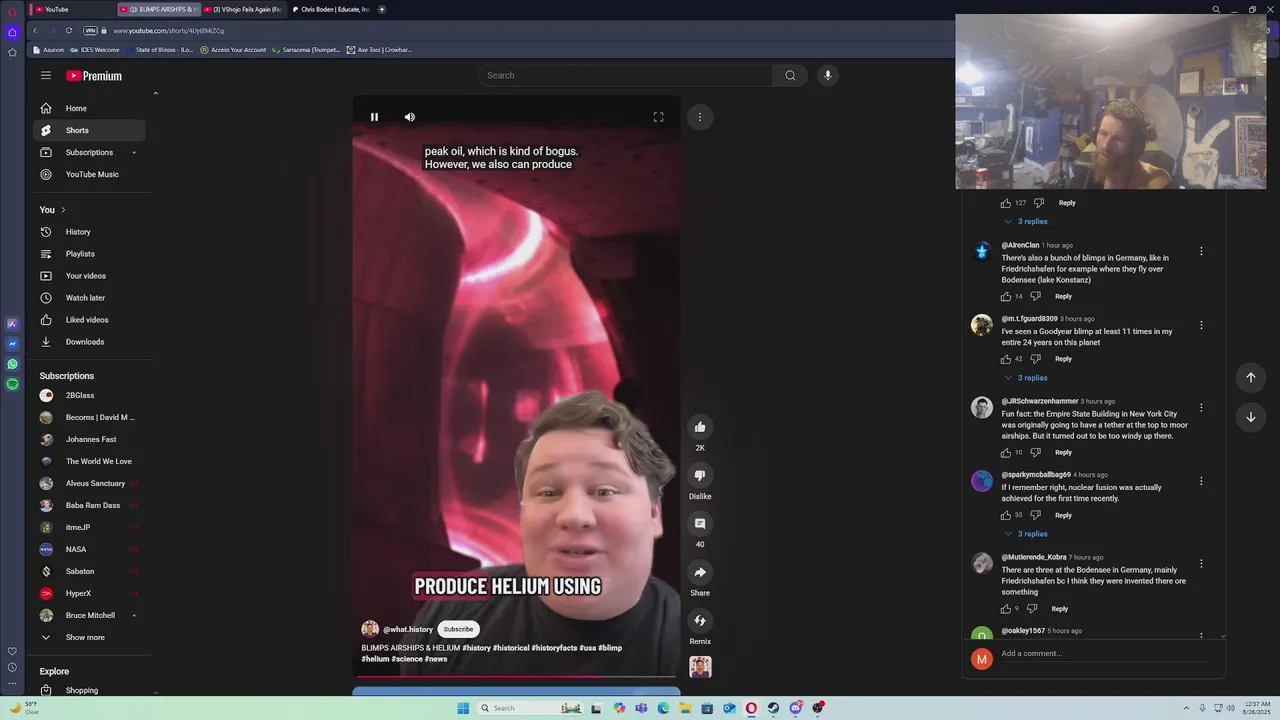Screen dimensions: 1280x720
Task: Open Shopping under Explore
Action: [x=89, y=690]
